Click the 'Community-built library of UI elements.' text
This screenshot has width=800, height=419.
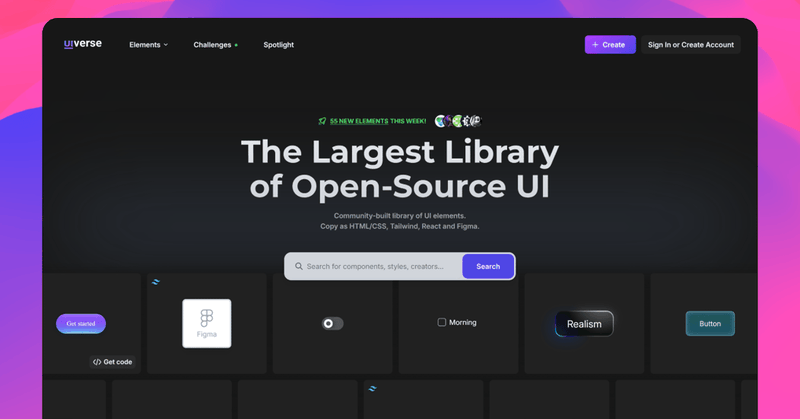coord(399,215)
